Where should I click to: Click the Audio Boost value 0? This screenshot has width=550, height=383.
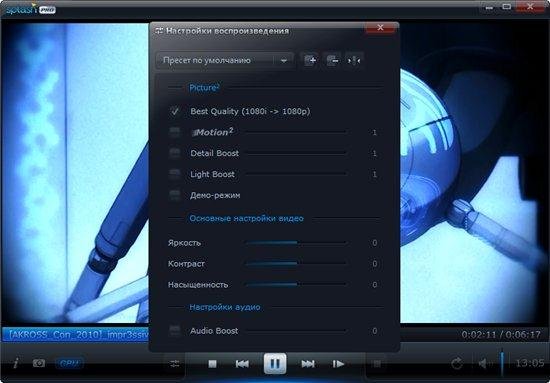point(375,331)
